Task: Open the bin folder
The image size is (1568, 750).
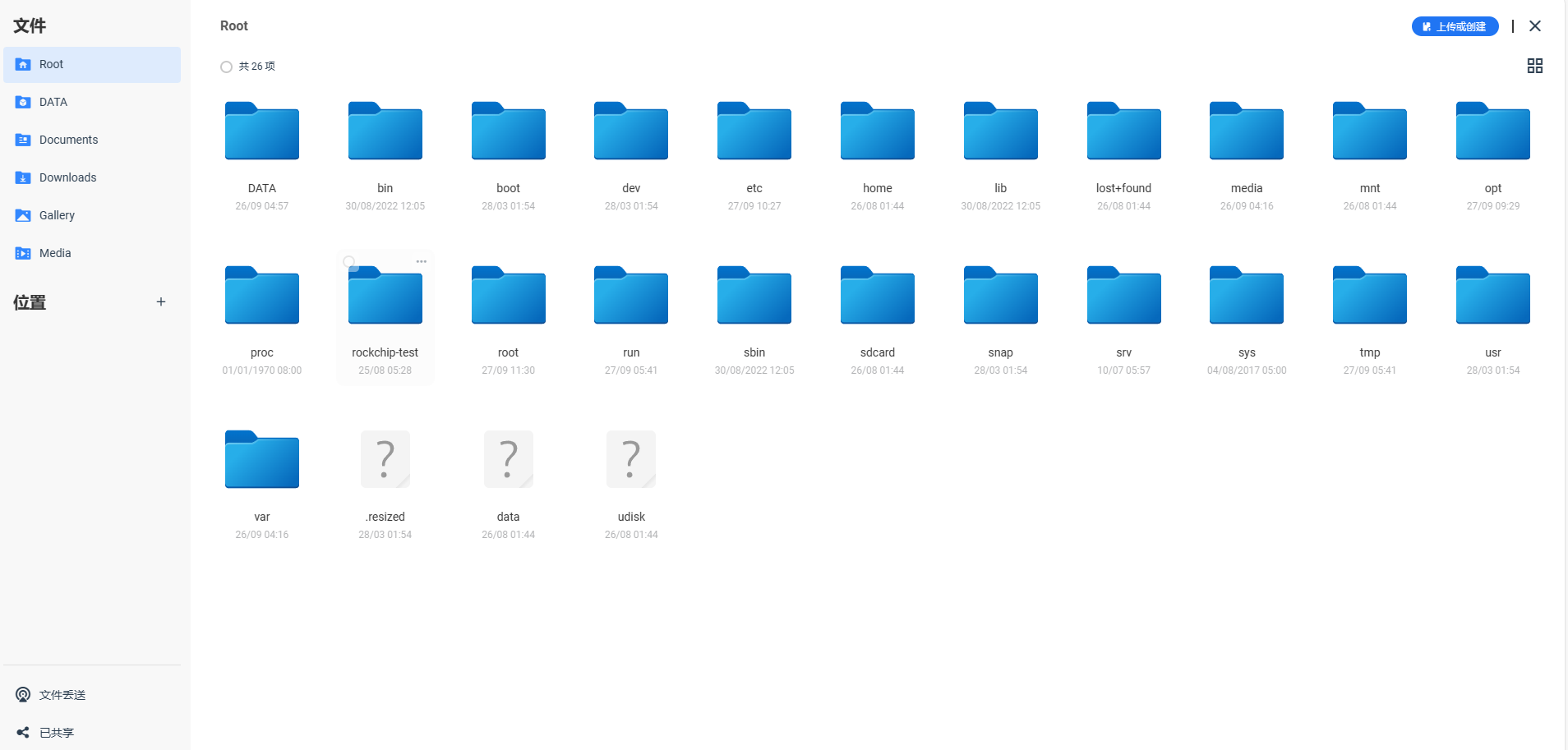Action: coord(385,131)
